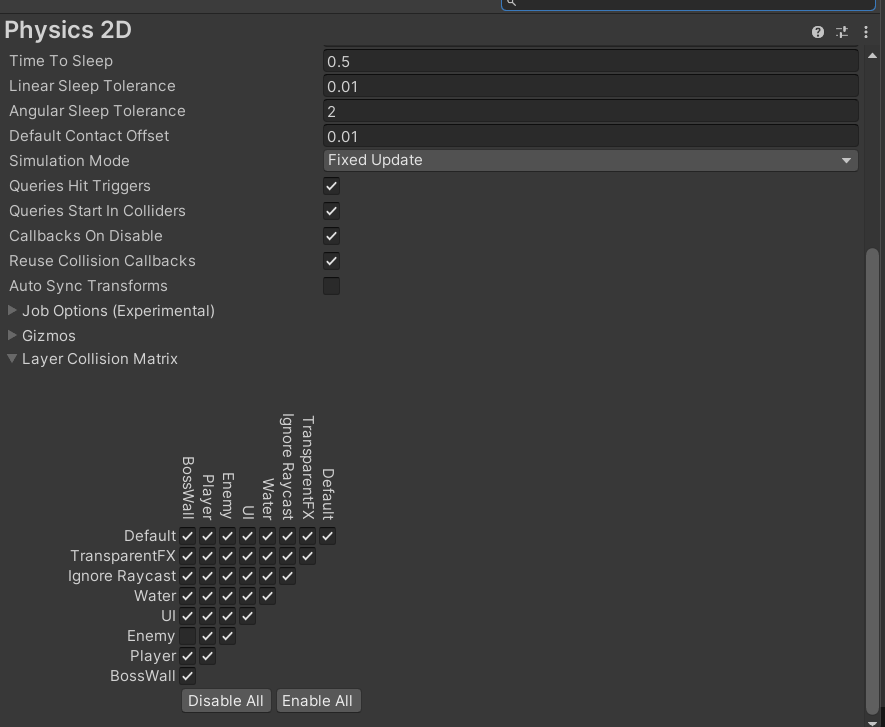The width and height of the screenshot is (885, 727).
Task: Click the Physics 2D title
Action: tap(68, 30)
